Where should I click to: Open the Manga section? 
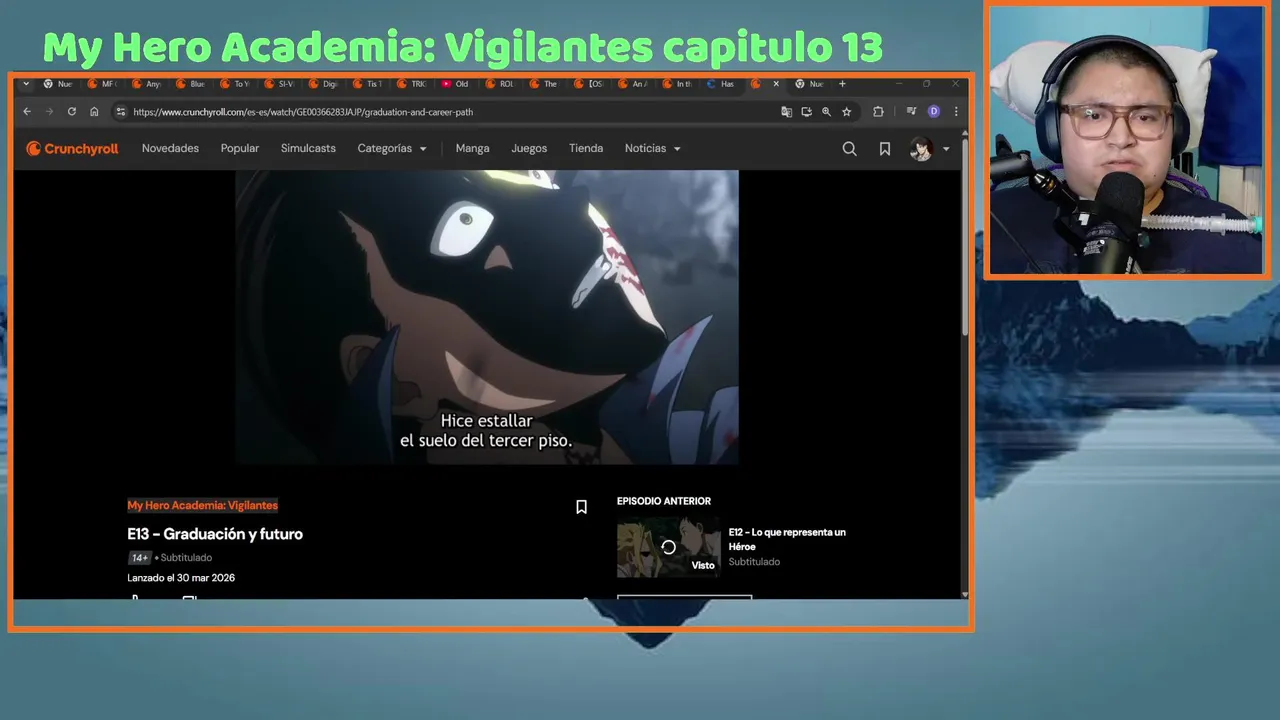click(472, 148)
